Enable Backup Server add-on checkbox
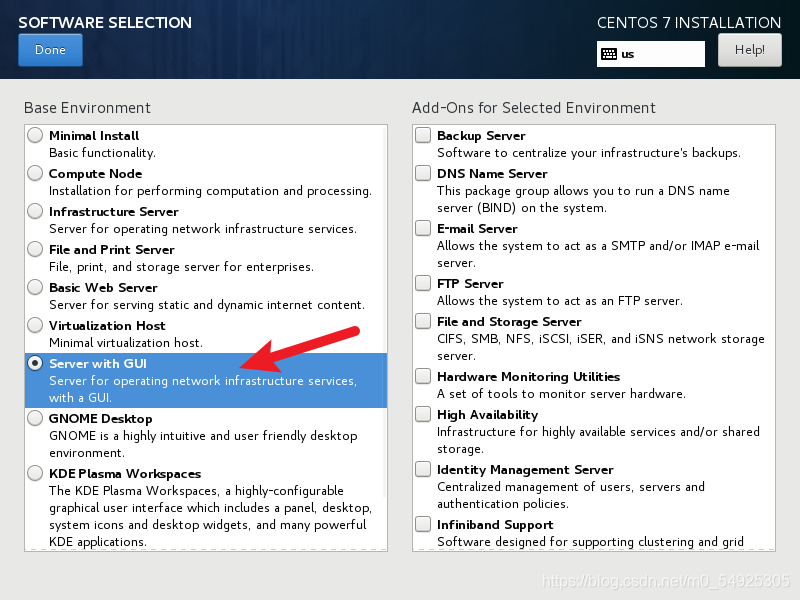Screen dimensions: 800x600 pos(423,135)
